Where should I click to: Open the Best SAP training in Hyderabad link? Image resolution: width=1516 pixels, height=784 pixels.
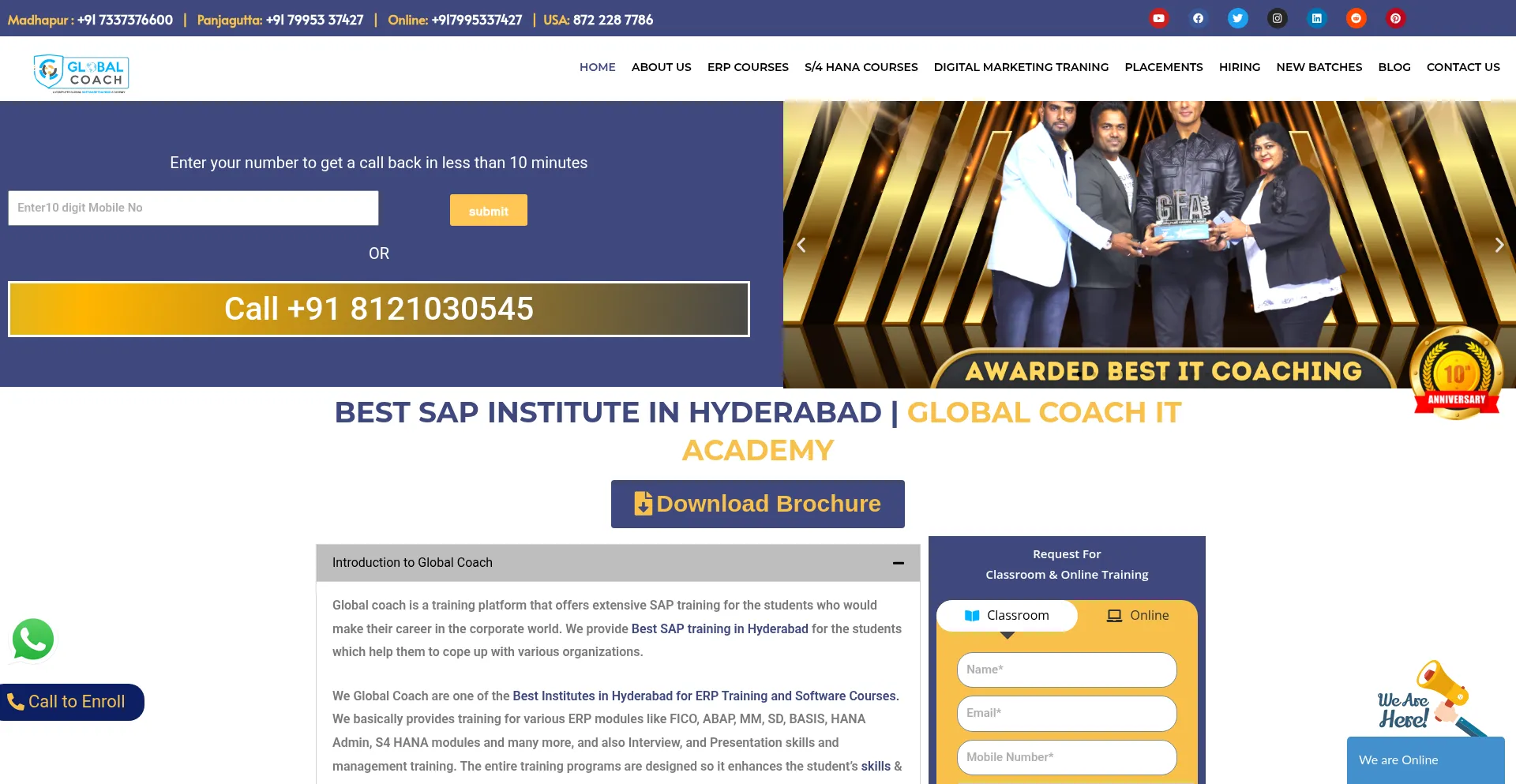point(719,629)
